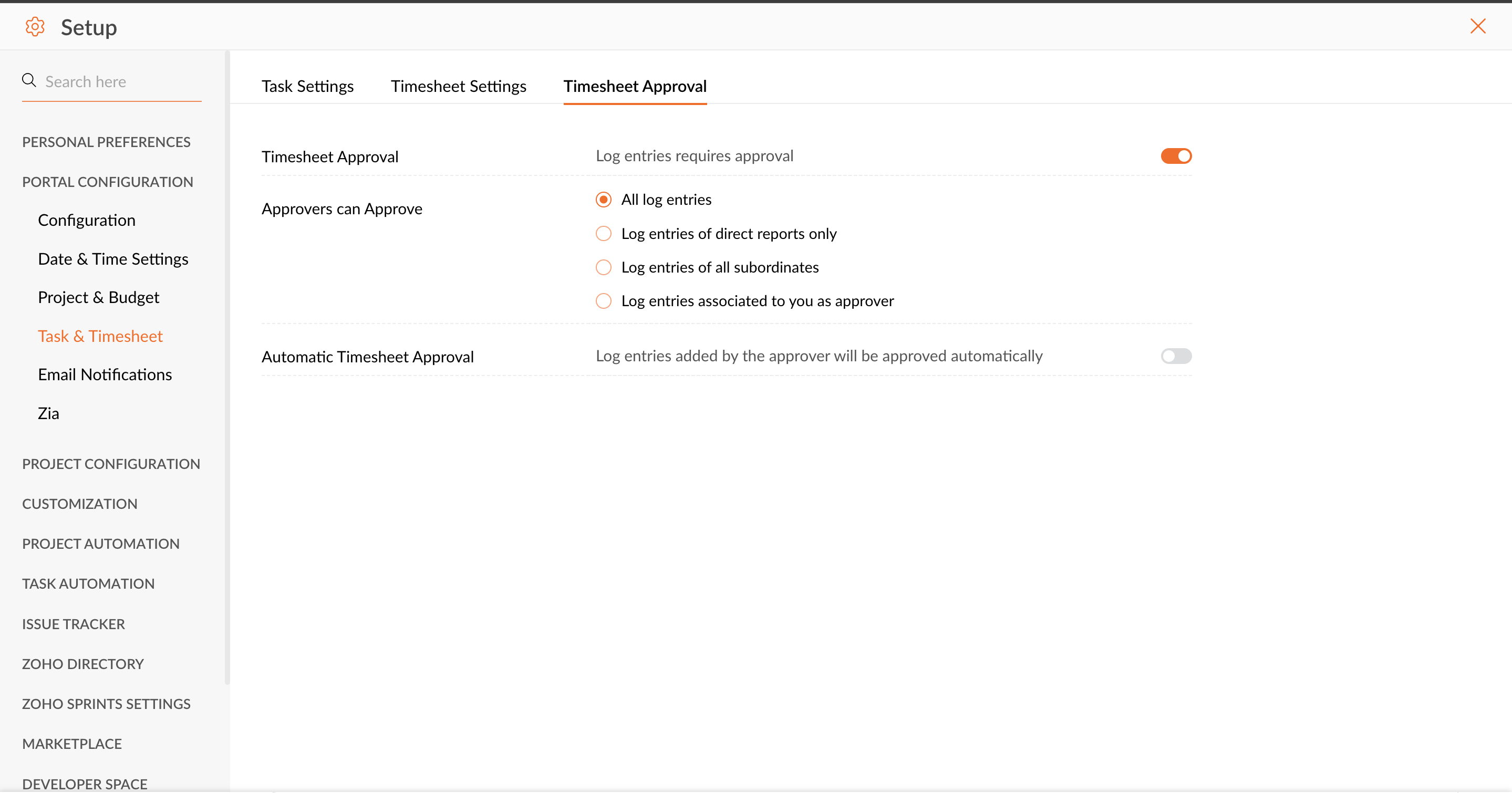Enable Automatic Timesheet Approval toggle
The height and width of the screenshot is (793, 1512).
pos(1176,356)
